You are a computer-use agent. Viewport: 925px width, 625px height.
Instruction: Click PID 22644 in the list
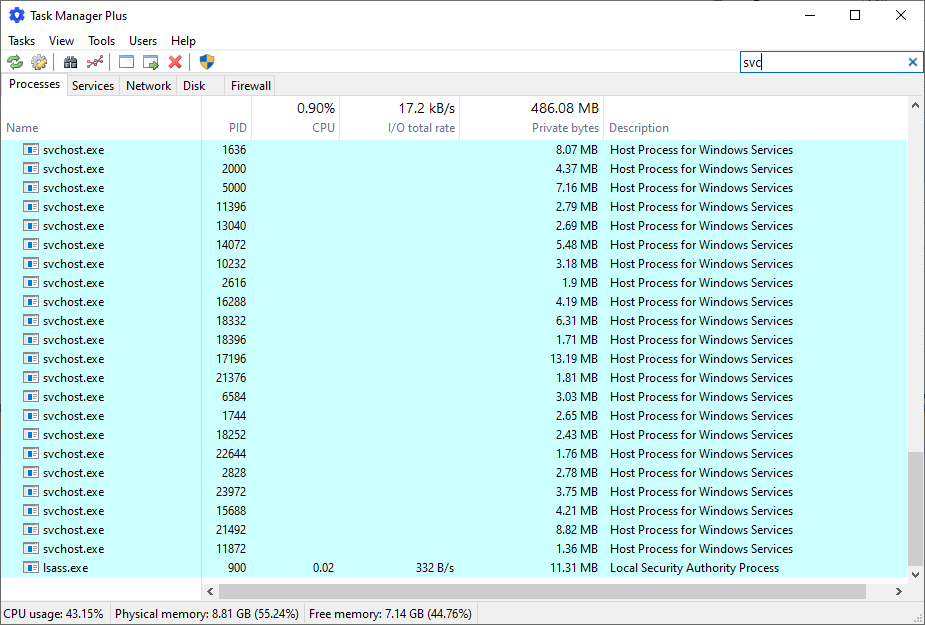coord(231,454)
